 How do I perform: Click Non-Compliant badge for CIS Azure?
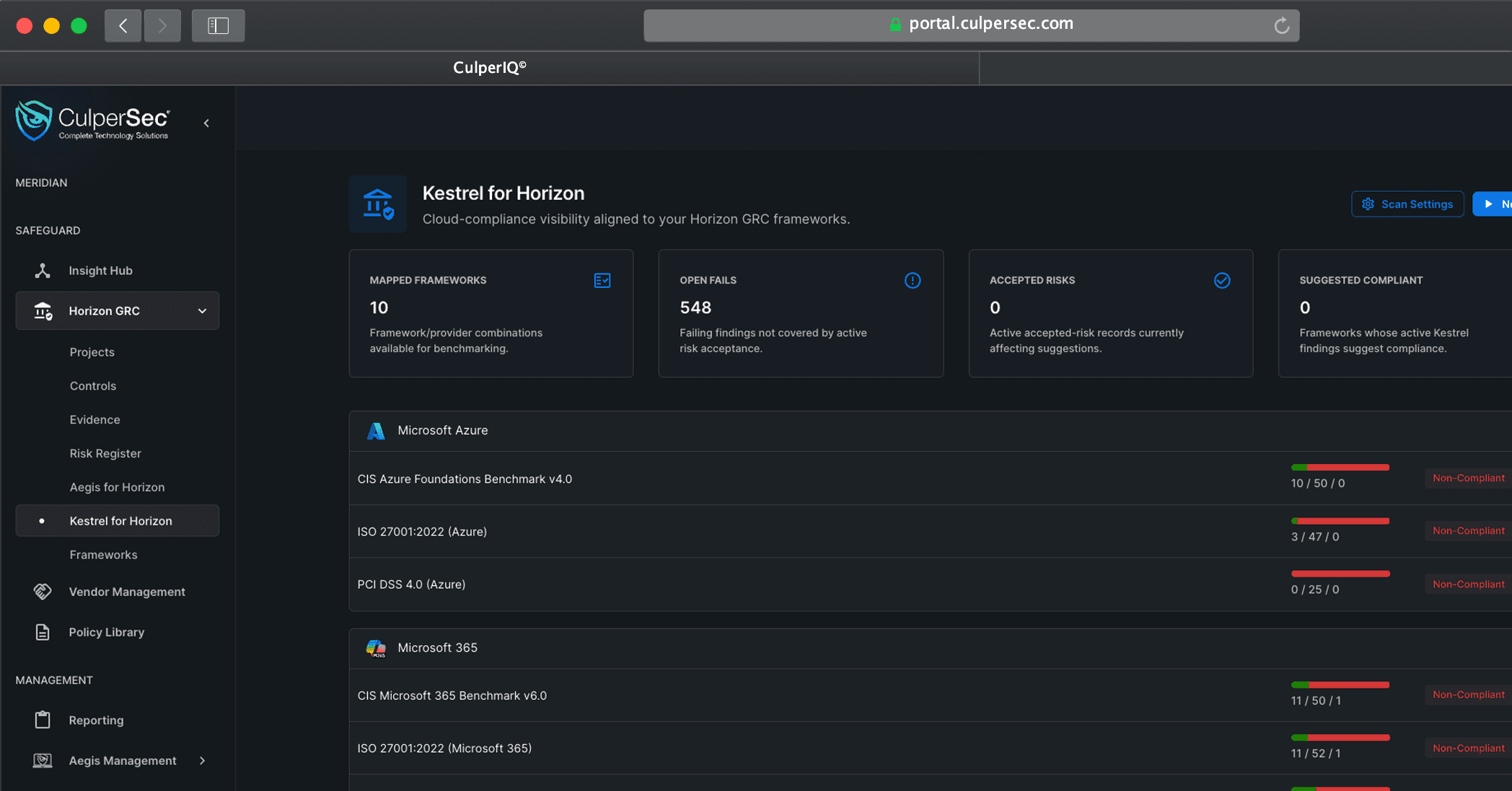(x=1468, y=478)
